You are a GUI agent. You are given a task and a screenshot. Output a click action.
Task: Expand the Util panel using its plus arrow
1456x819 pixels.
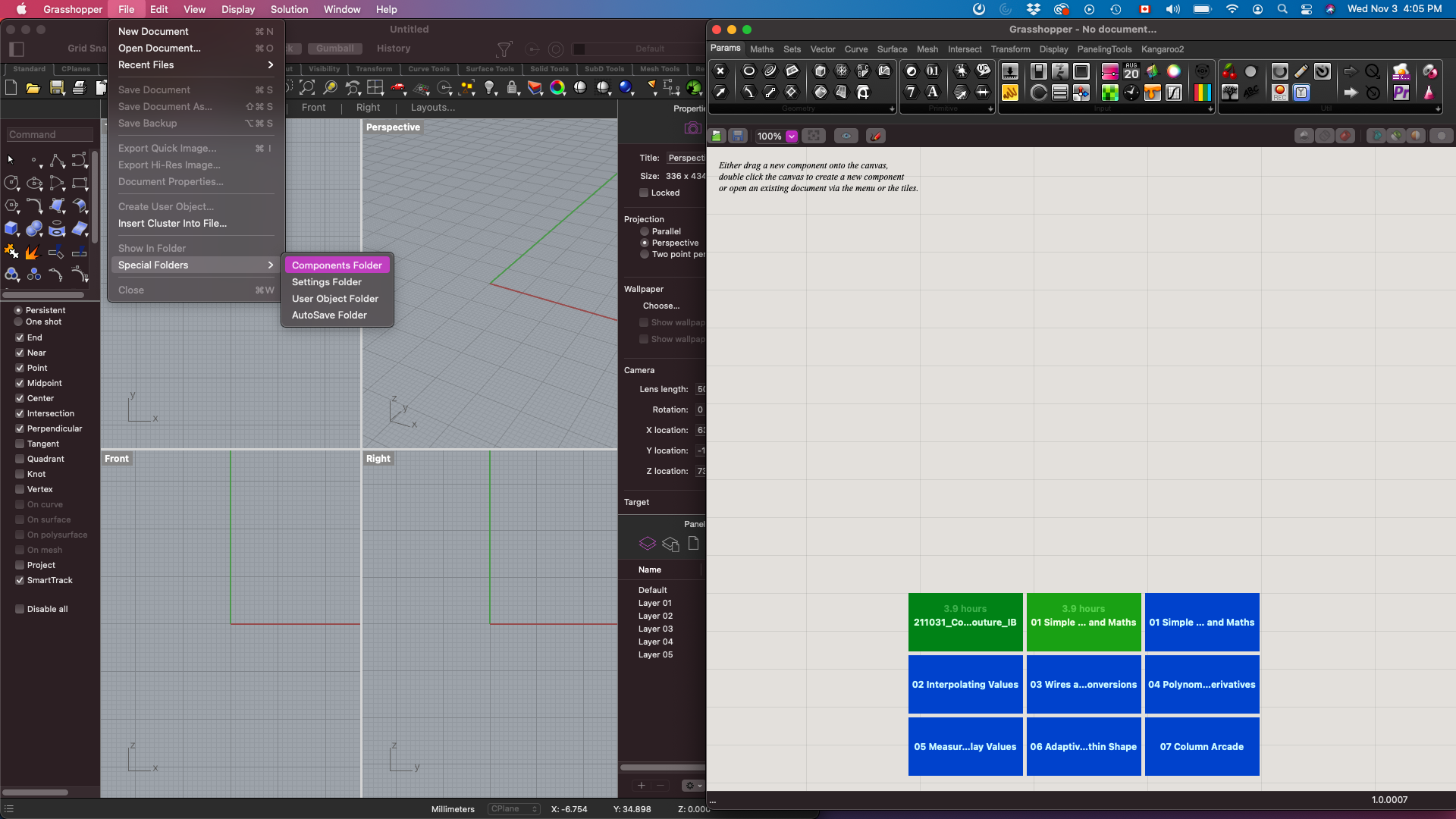[x=1438, y=109]
